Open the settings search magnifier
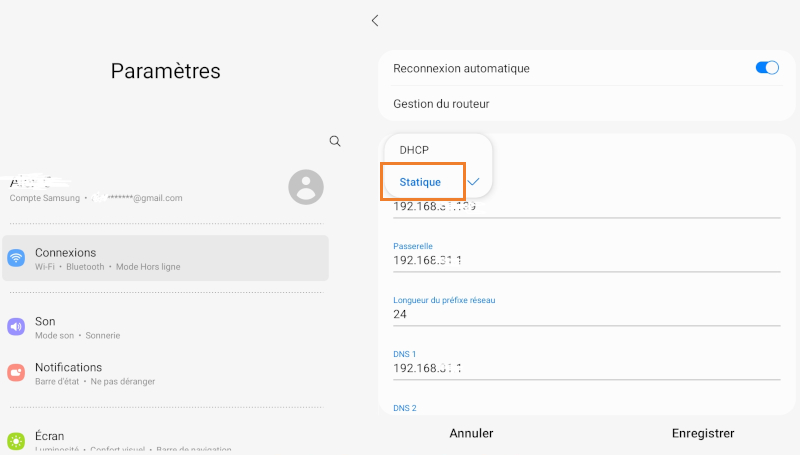The image size is (800, 455). pyautogui.click(x=335, y=141)
